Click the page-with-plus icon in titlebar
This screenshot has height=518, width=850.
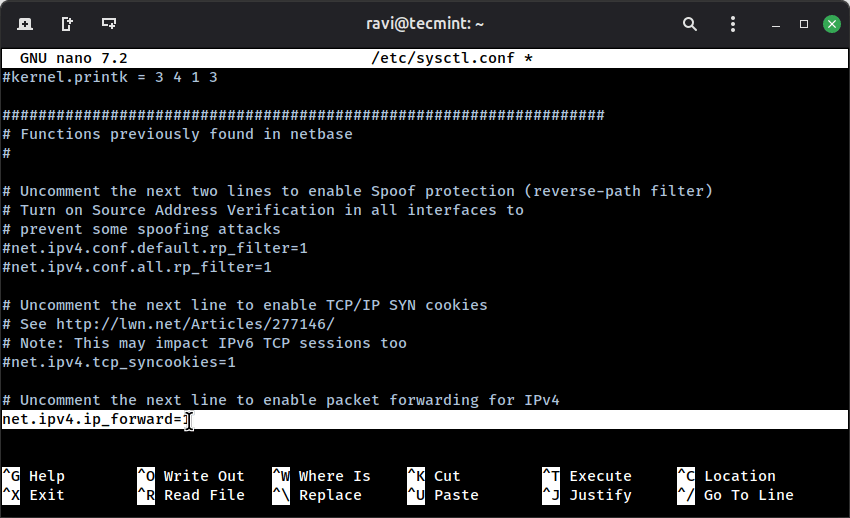tap(67, 23)
